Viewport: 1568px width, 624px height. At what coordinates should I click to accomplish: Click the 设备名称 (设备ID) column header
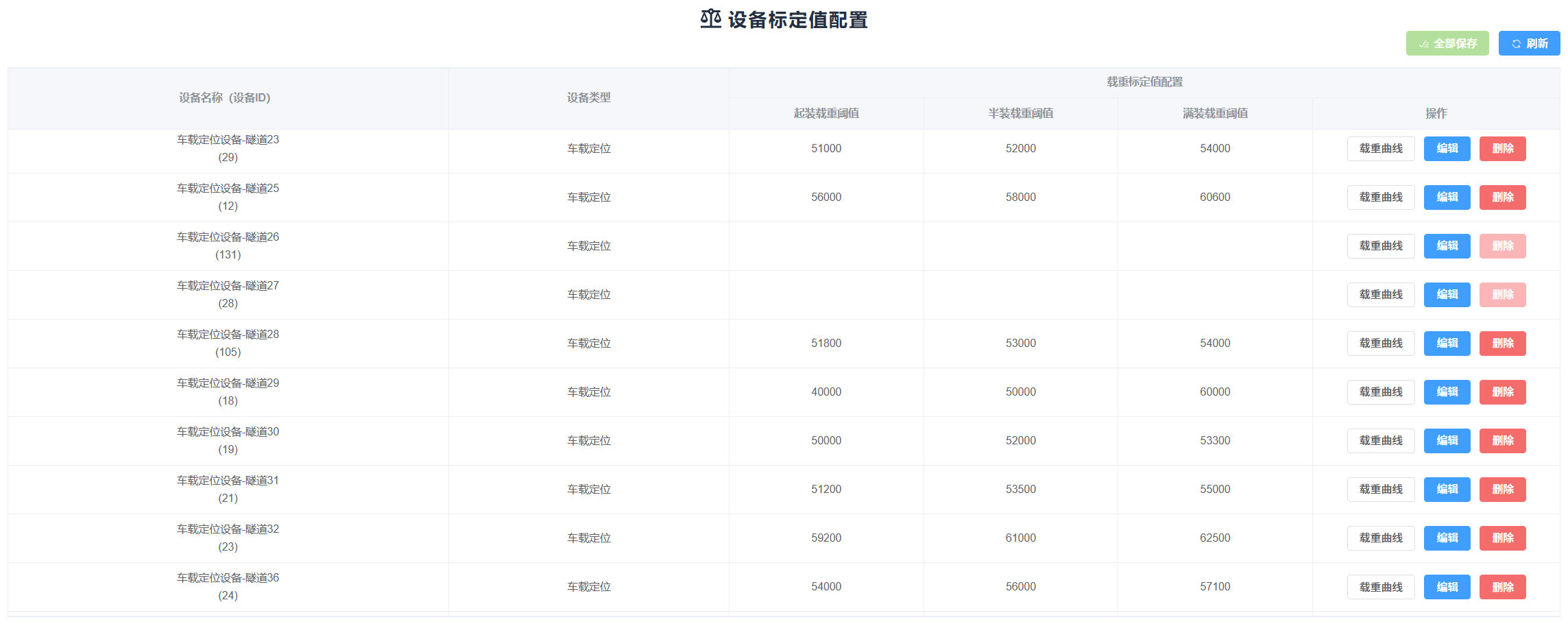click(x=225, y=98)
